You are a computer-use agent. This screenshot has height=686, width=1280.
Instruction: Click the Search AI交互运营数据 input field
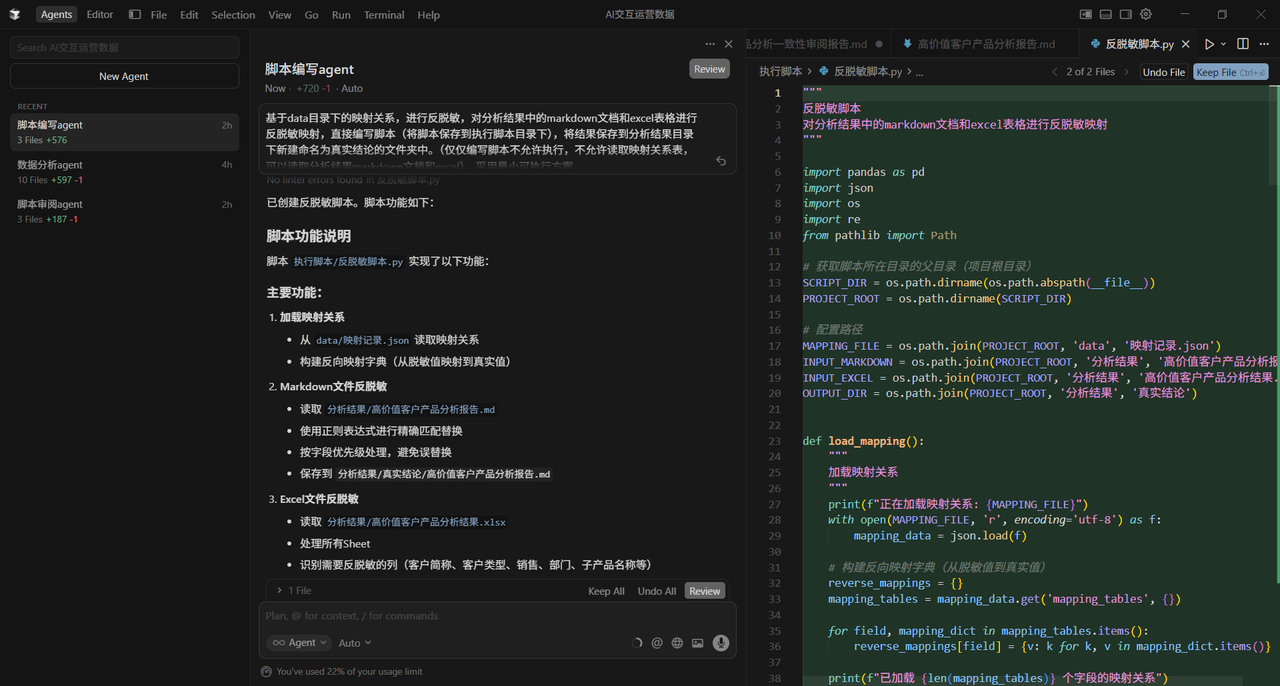tap(124, 47)
